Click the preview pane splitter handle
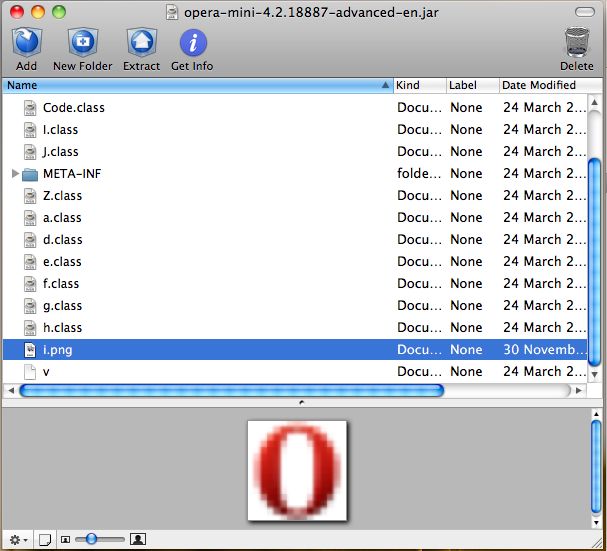Screen dimensions: 607x551 302,403
